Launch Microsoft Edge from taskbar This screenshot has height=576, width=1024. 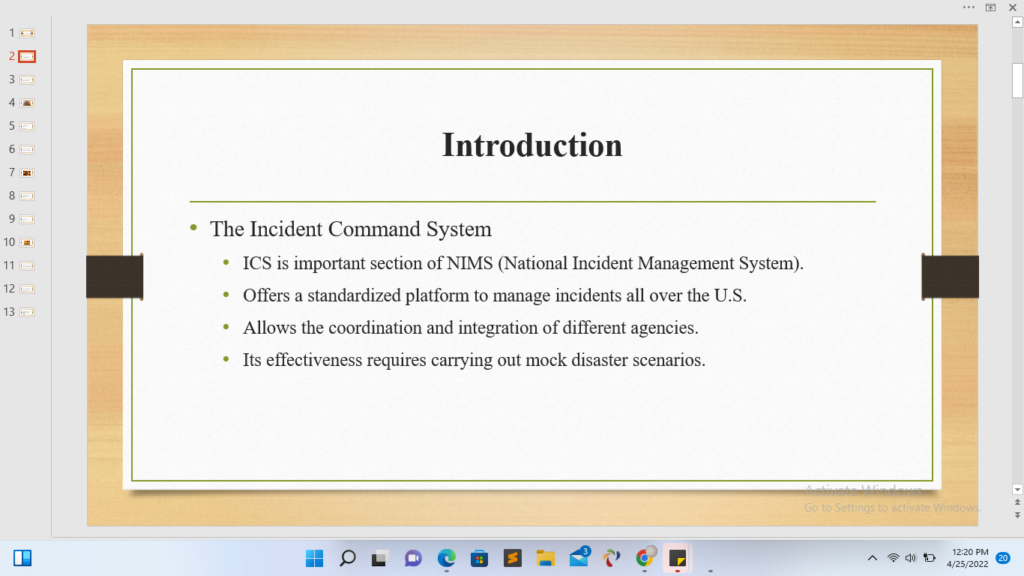446,558
